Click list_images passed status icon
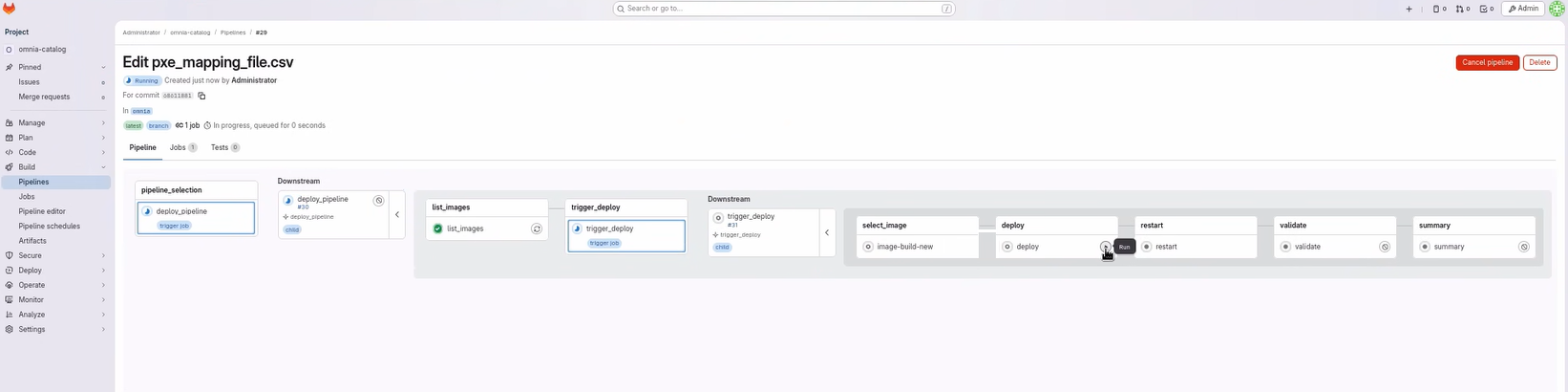The image size is (1568, 392). coord(437,229)
